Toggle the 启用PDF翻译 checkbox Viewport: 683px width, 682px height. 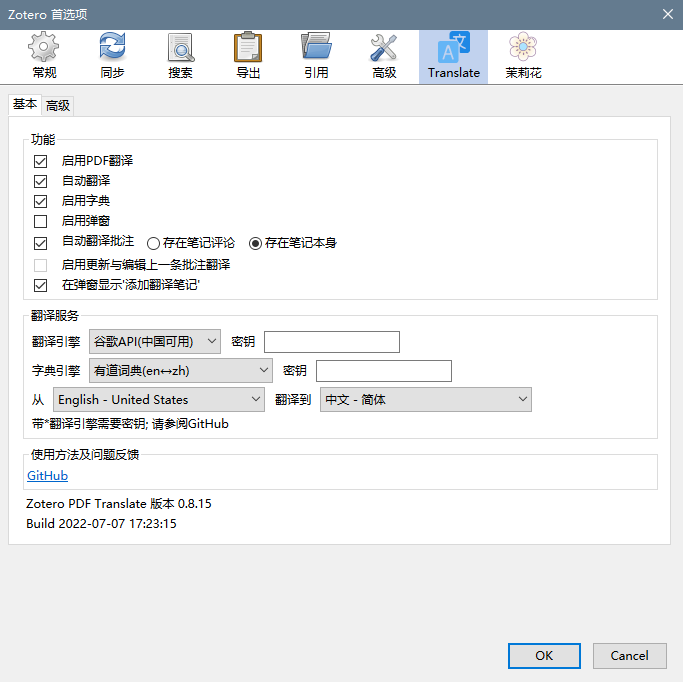pos(41,161)
